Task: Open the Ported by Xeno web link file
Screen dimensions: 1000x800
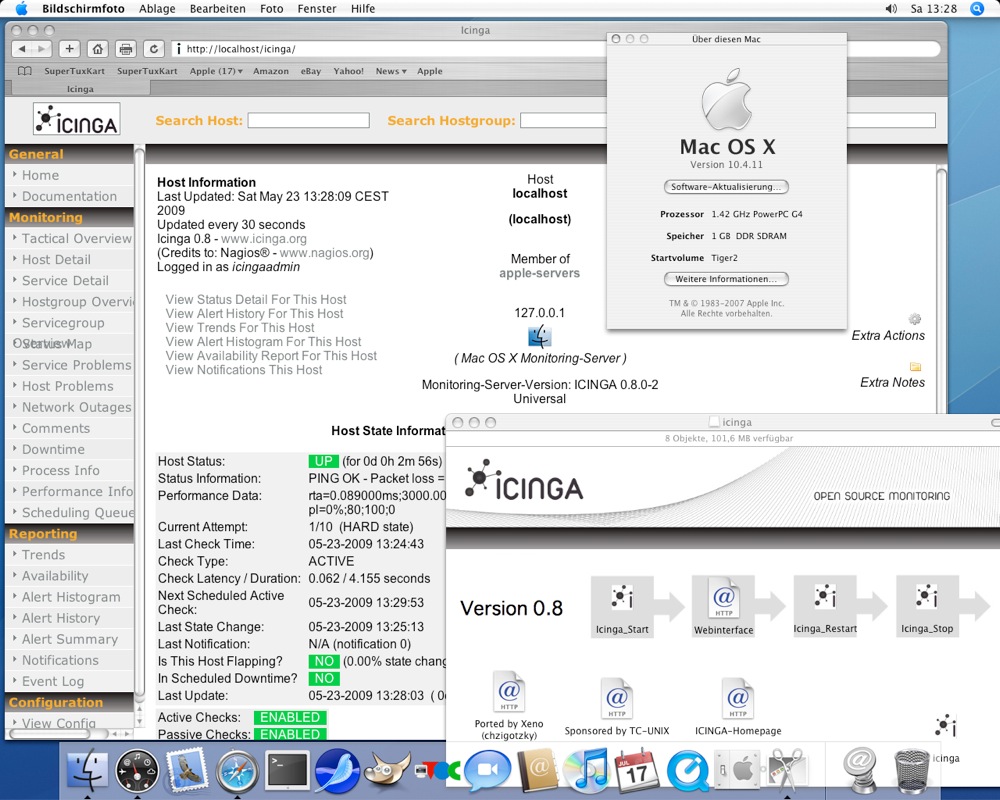Action: [509, 692]
